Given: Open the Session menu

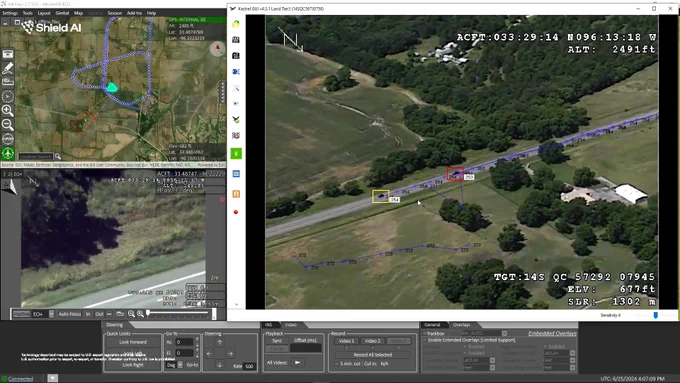Looking at the screenshot, I should [114, 13].
